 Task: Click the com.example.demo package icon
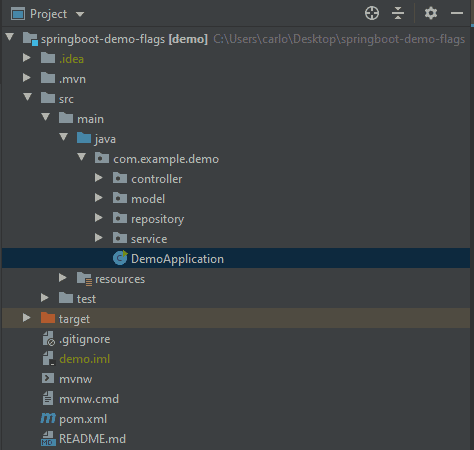tap(102, 158)
